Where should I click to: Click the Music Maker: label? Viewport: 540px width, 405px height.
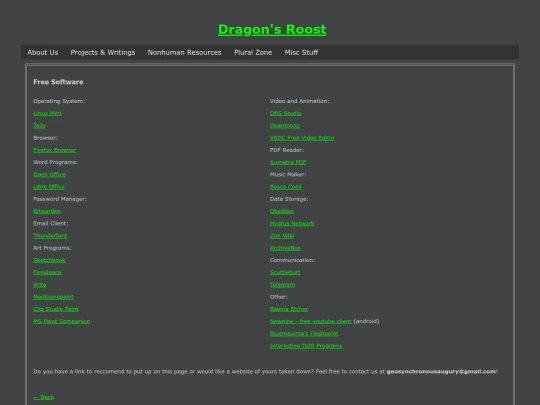pyautogui.click(x=288, y=175)
